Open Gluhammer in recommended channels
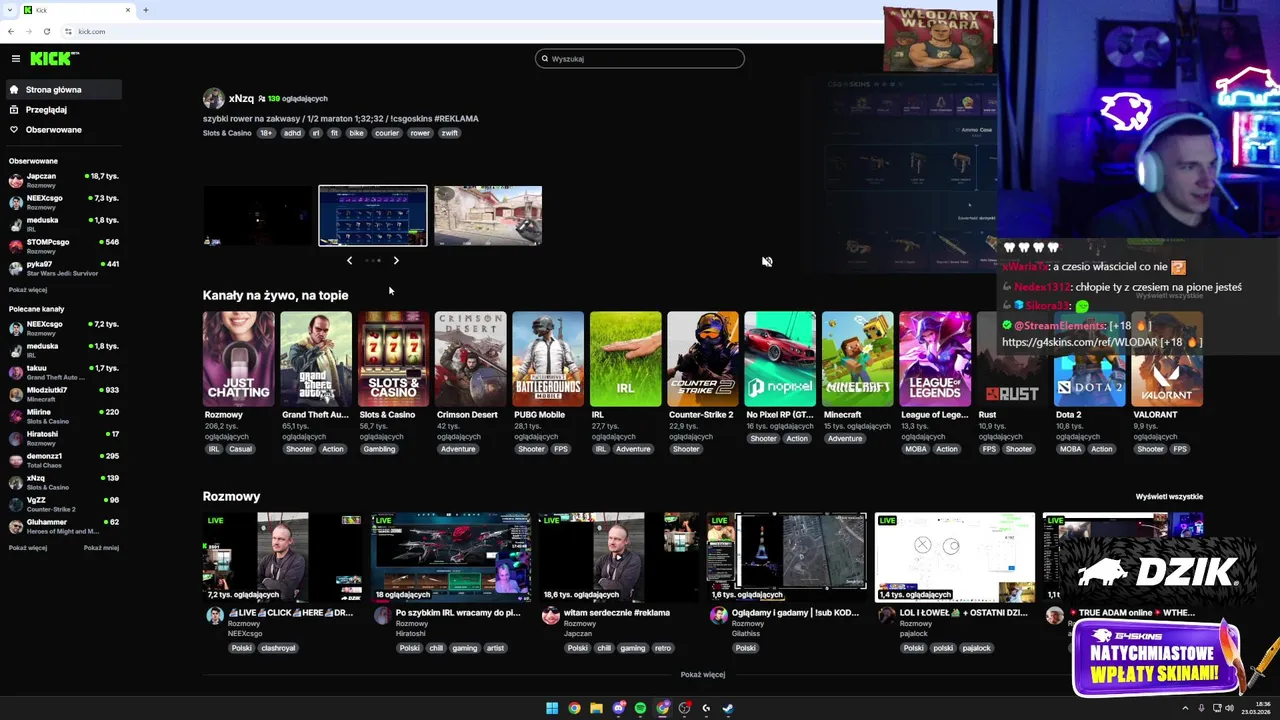Viewport: 1280px width, 720px height. coord(62,526)
